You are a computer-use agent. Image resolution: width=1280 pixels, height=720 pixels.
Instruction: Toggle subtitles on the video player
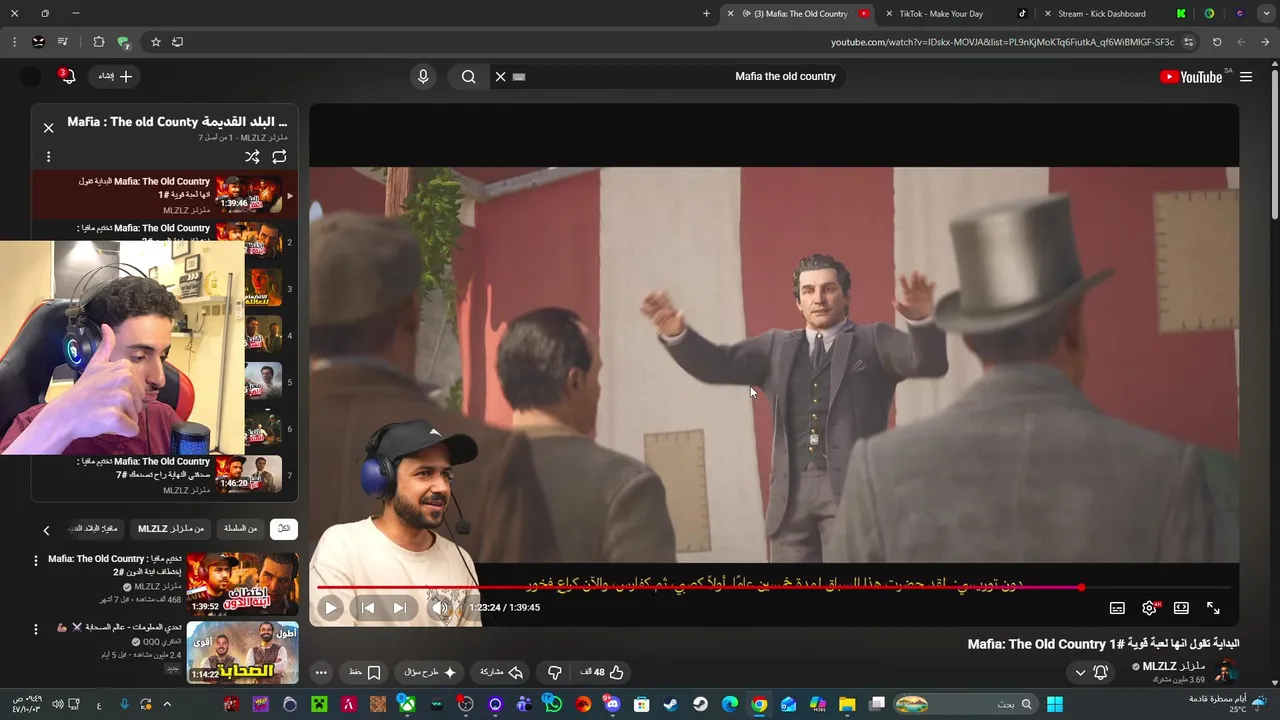point(1117,608)
